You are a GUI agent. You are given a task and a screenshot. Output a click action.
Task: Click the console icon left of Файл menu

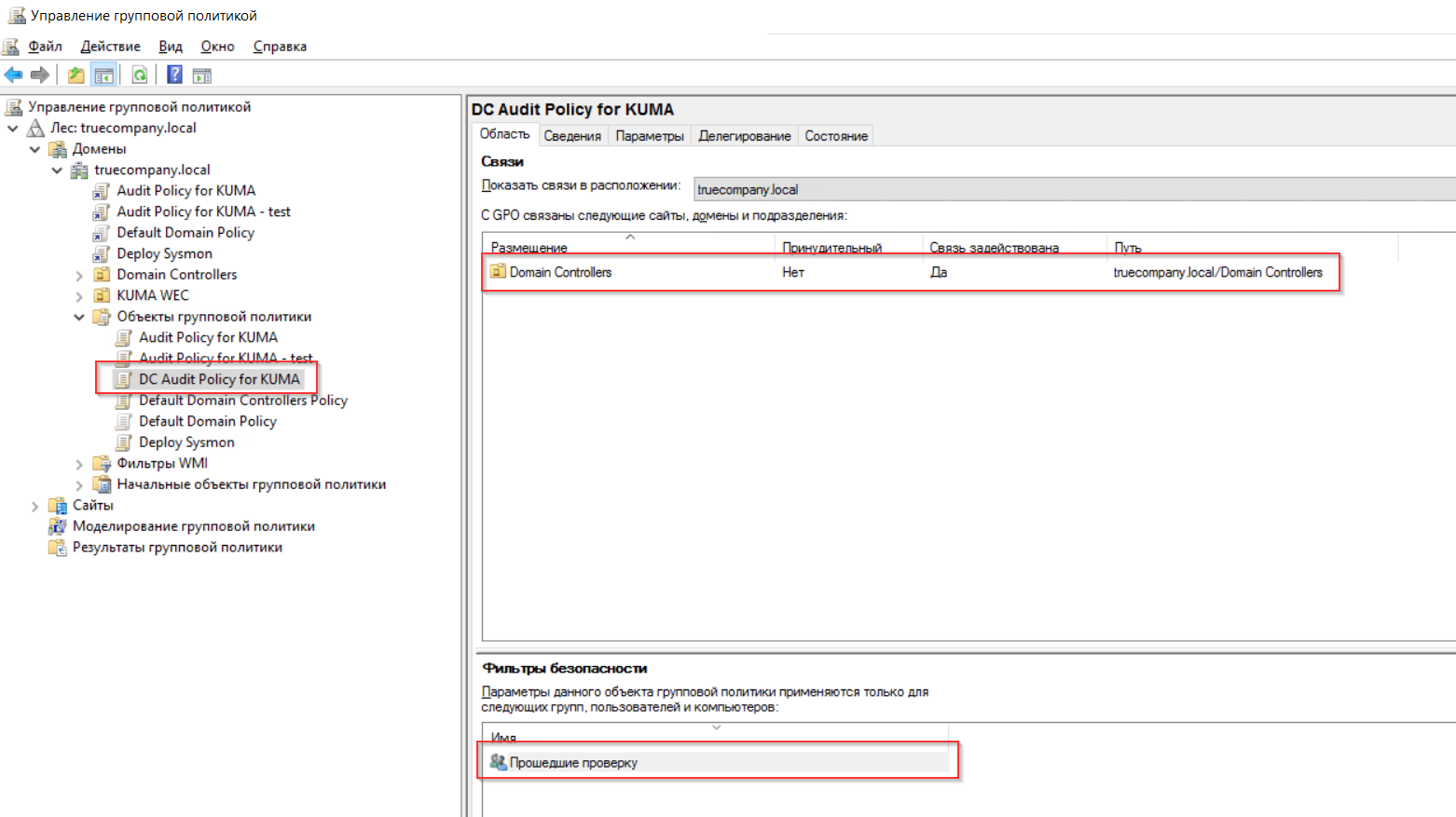11,46
